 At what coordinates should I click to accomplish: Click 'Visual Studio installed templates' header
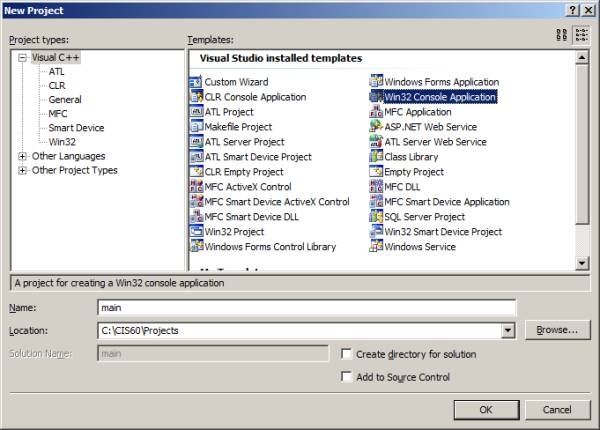point(280,58)
